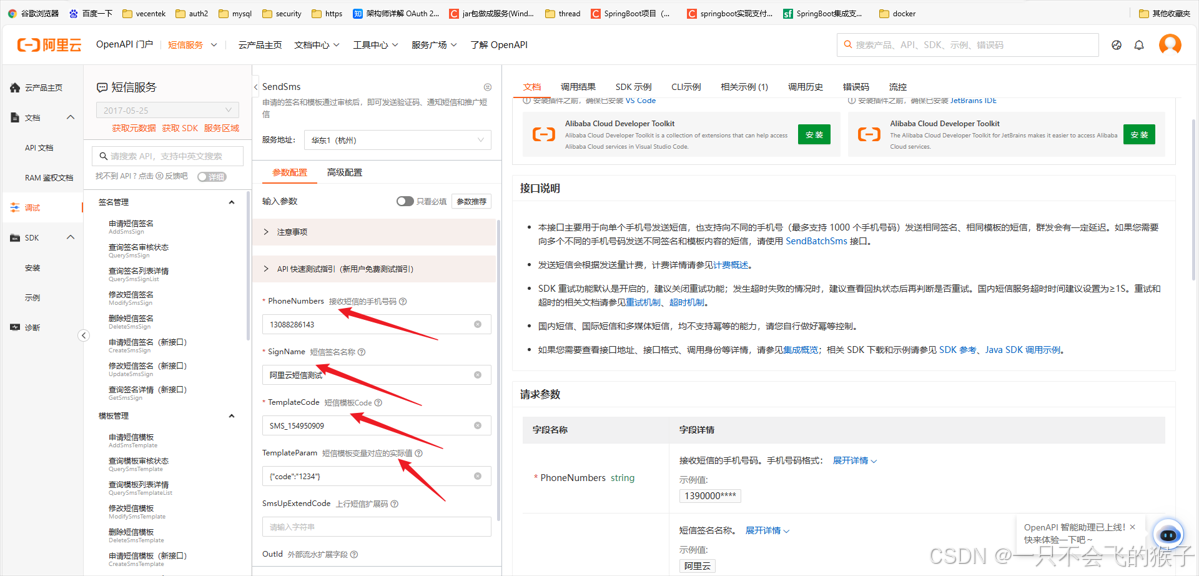Switch to the 调用结果 tab
The image size is (1199, 576).
point(578,86)
